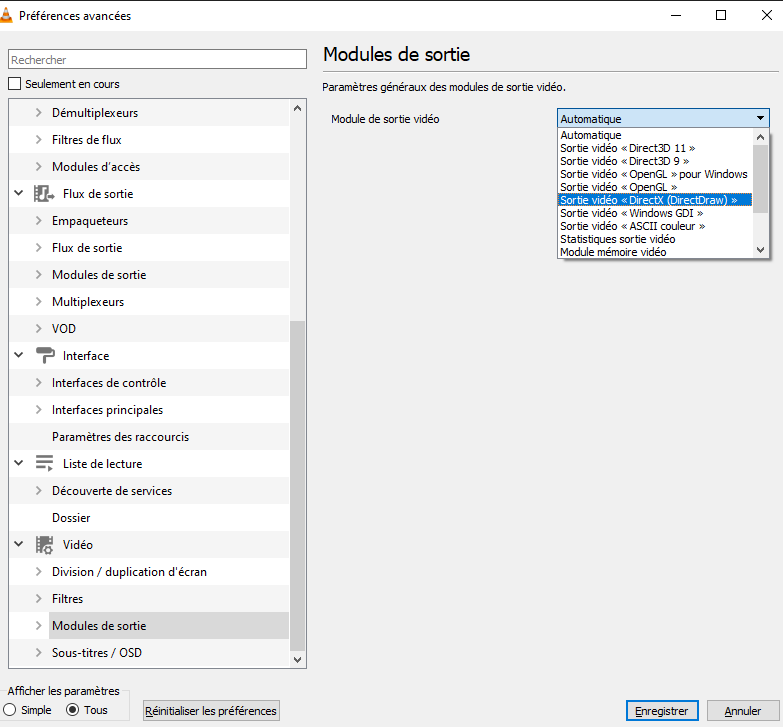The width and height of the screenshot is (783, 727).
Task: Expand Division / duplication d'écran node
Action: [38, 572]
